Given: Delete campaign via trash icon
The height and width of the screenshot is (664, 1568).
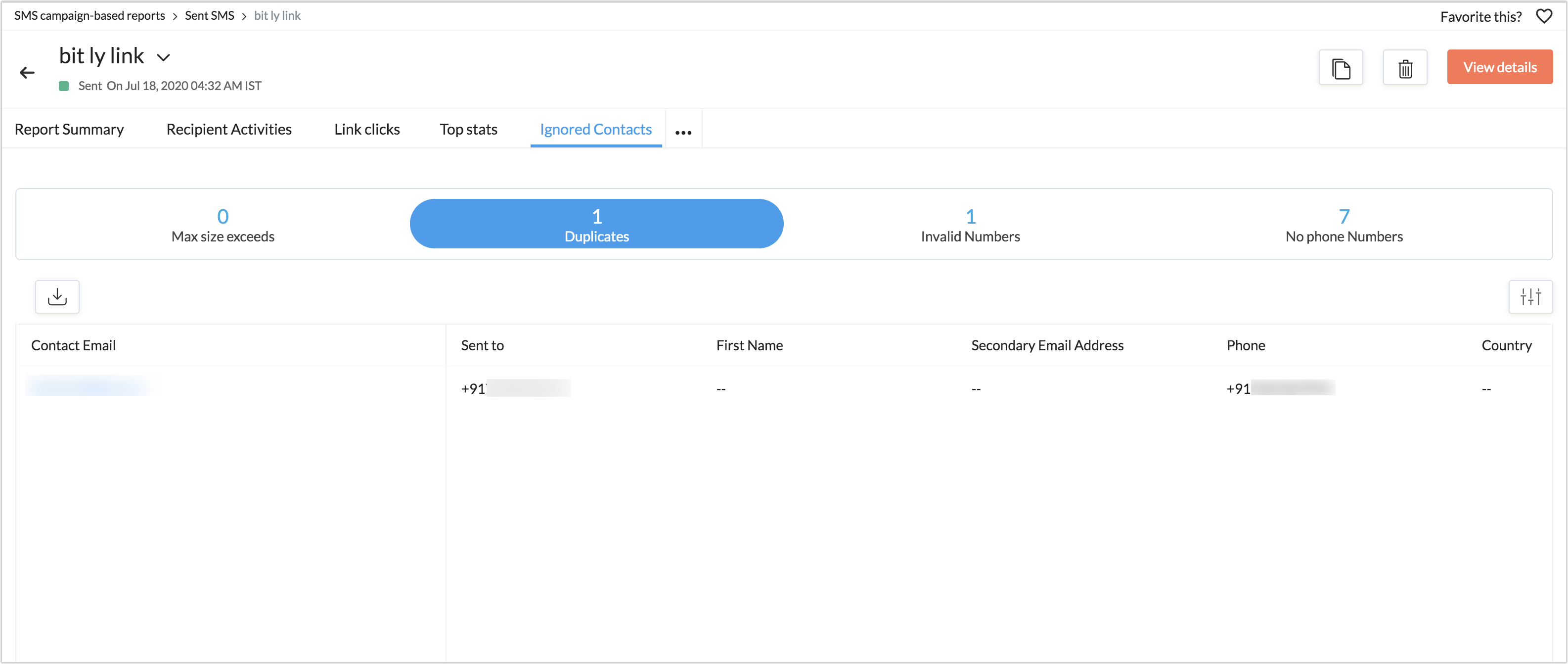Looking at the screenshot, I should [1405, 68].
